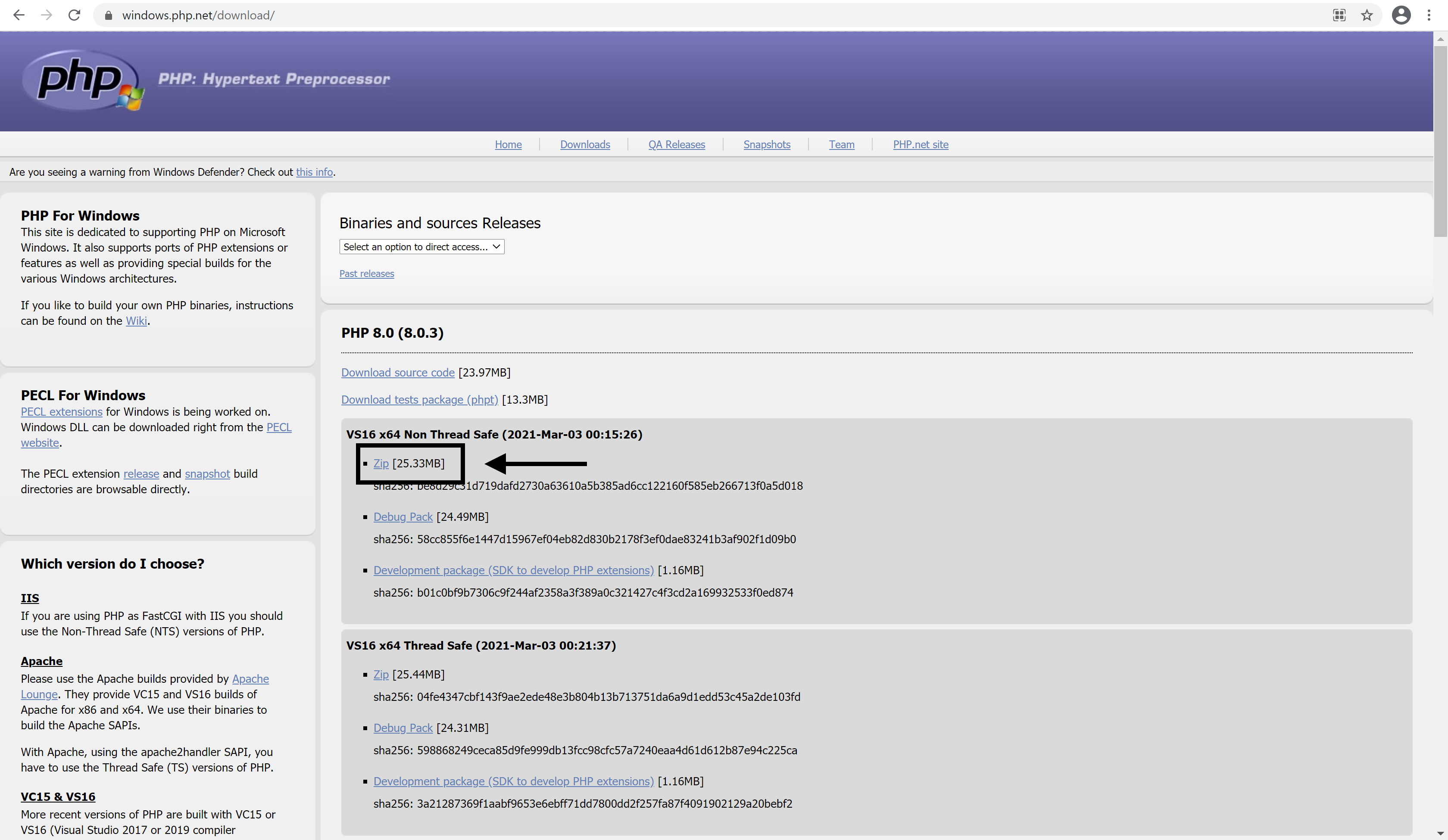Click the scrollbar up arrow
The width and height of the screenshot is (1448, 840).
(1440, 39)
